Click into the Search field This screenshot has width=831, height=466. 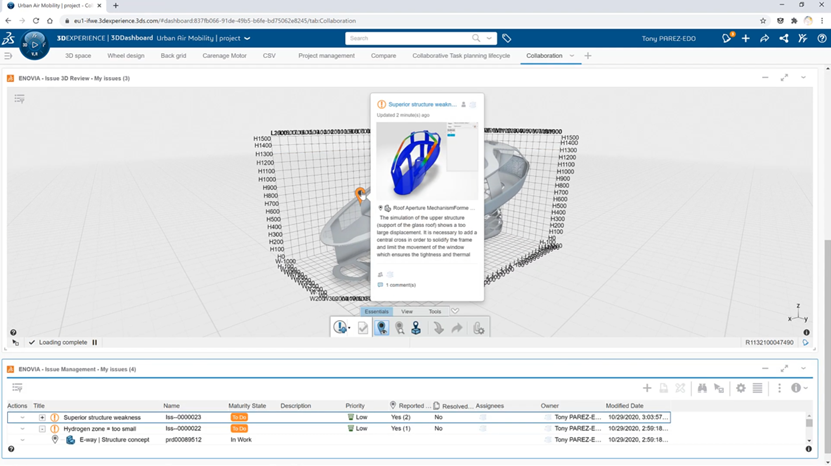tap(408, 38)
